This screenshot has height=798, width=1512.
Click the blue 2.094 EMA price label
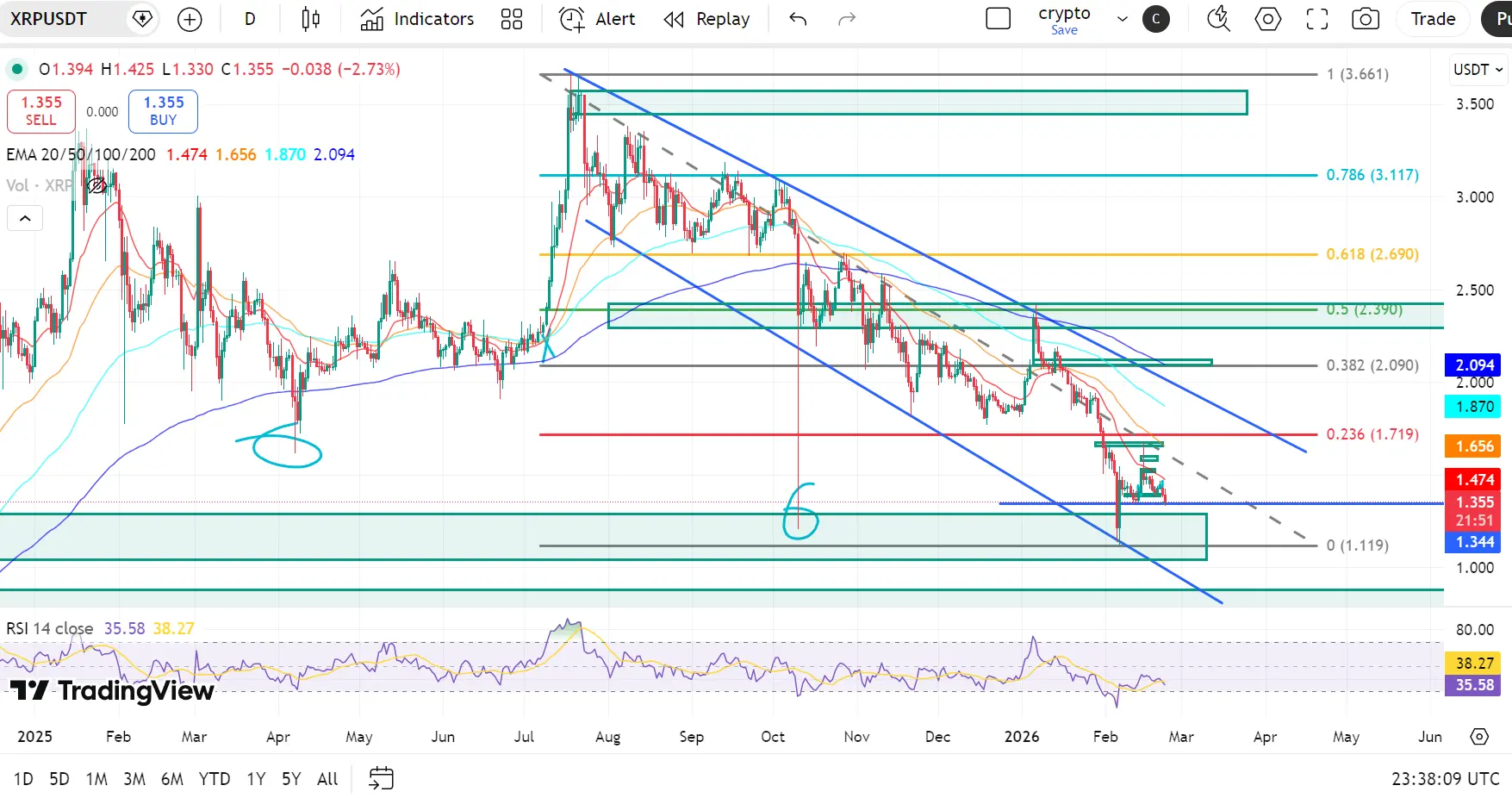point(1474,365)
